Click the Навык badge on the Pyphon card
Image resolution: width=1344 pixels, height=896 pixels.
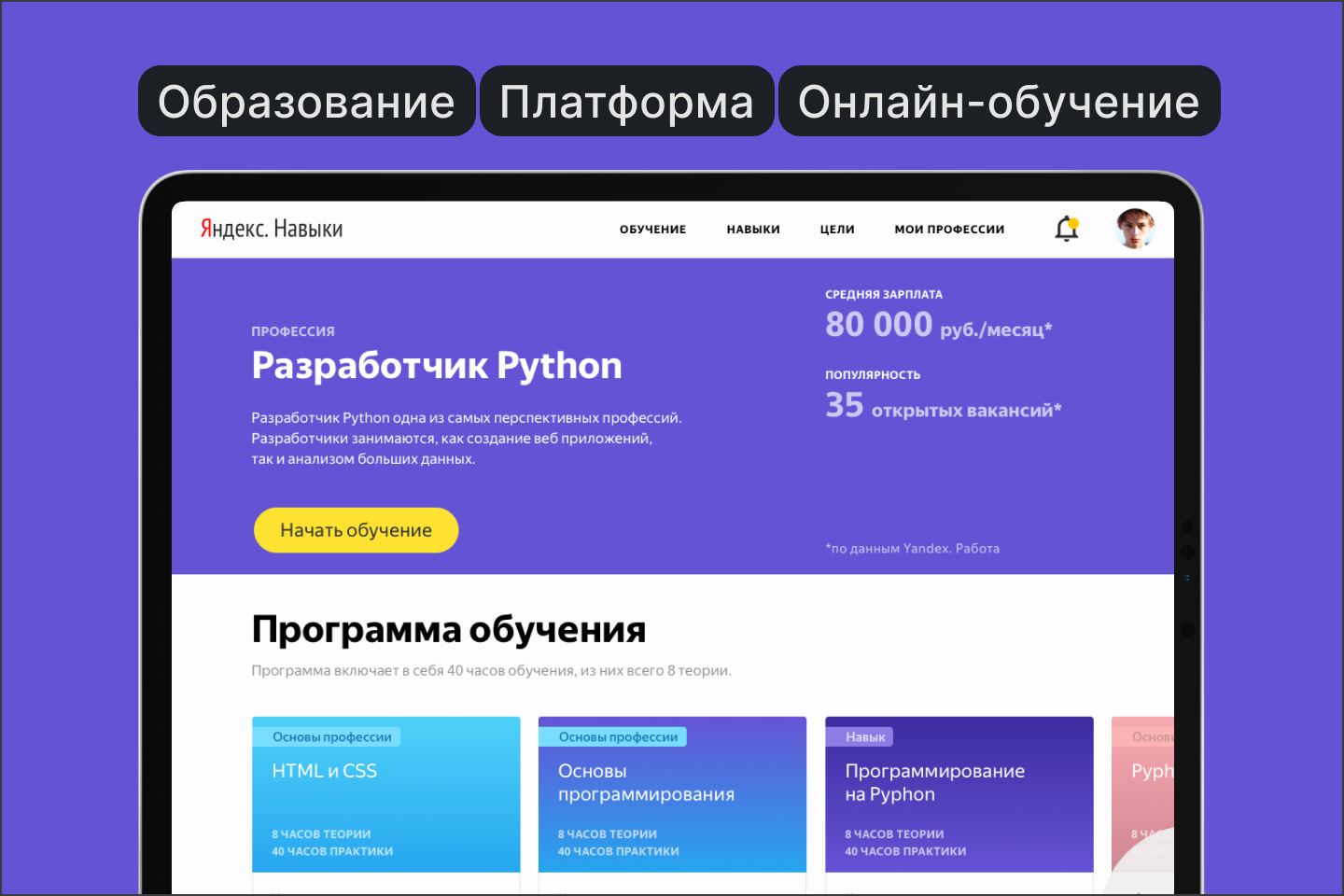point(861,736)
